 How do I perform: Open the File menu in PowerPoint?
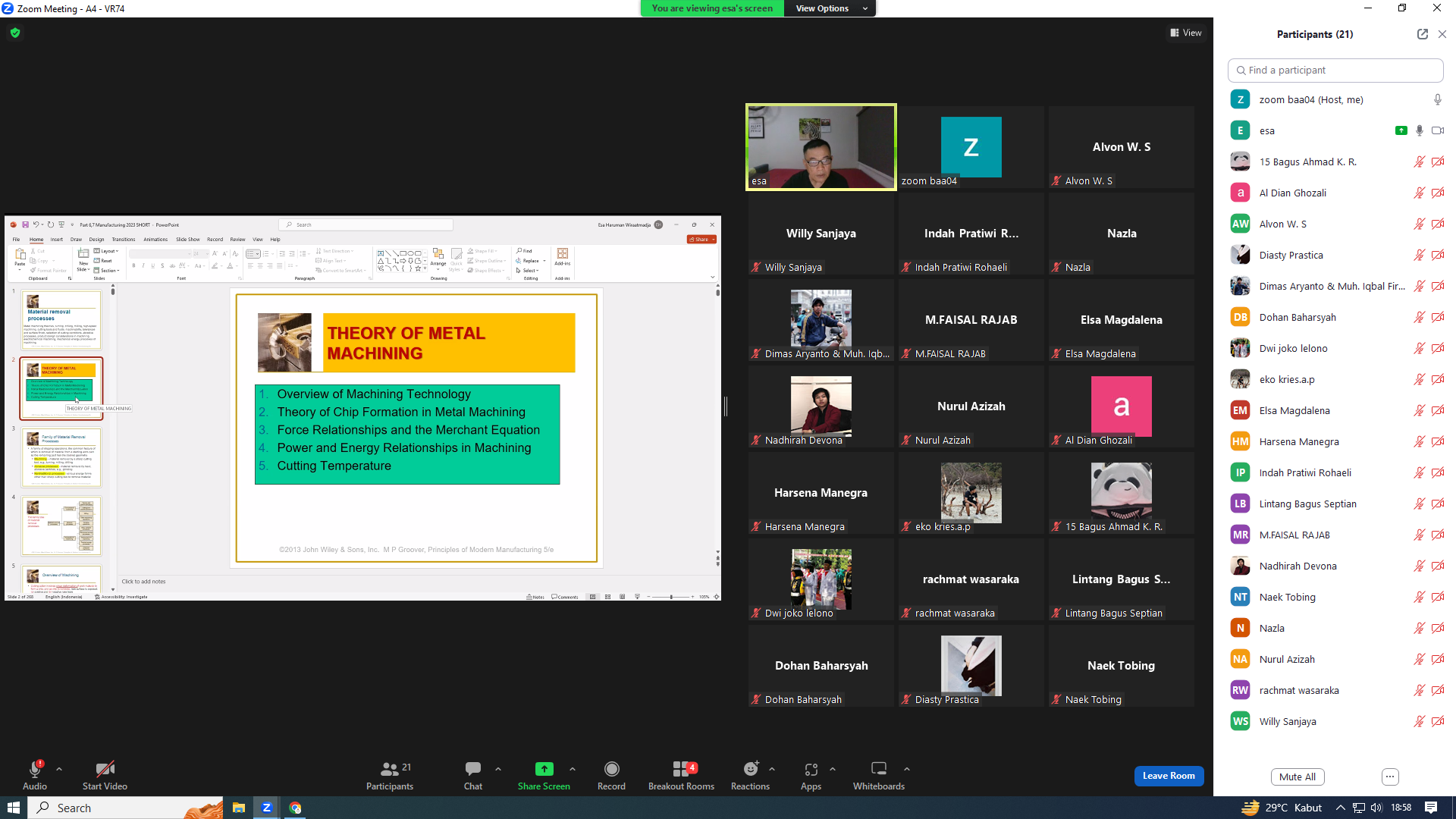[17, 240]
